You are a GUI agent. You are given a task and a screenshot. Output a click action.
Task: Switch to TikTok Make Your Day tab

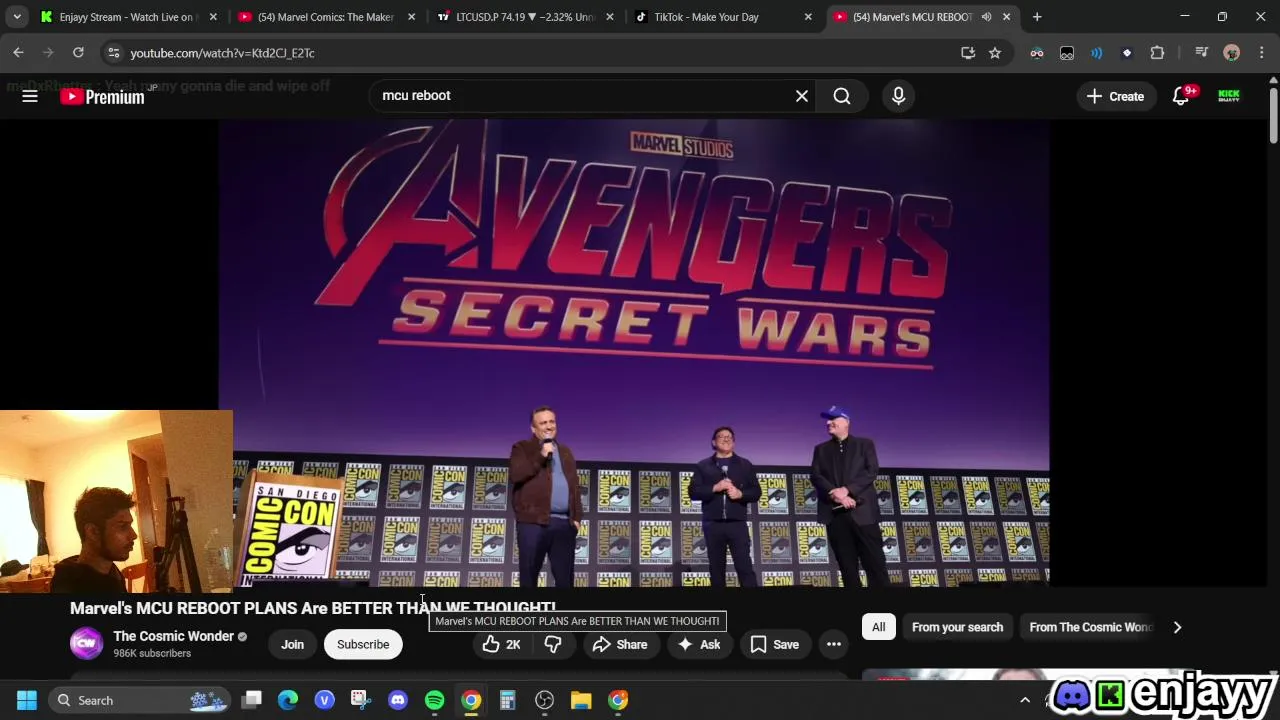[x=722, y=17]
